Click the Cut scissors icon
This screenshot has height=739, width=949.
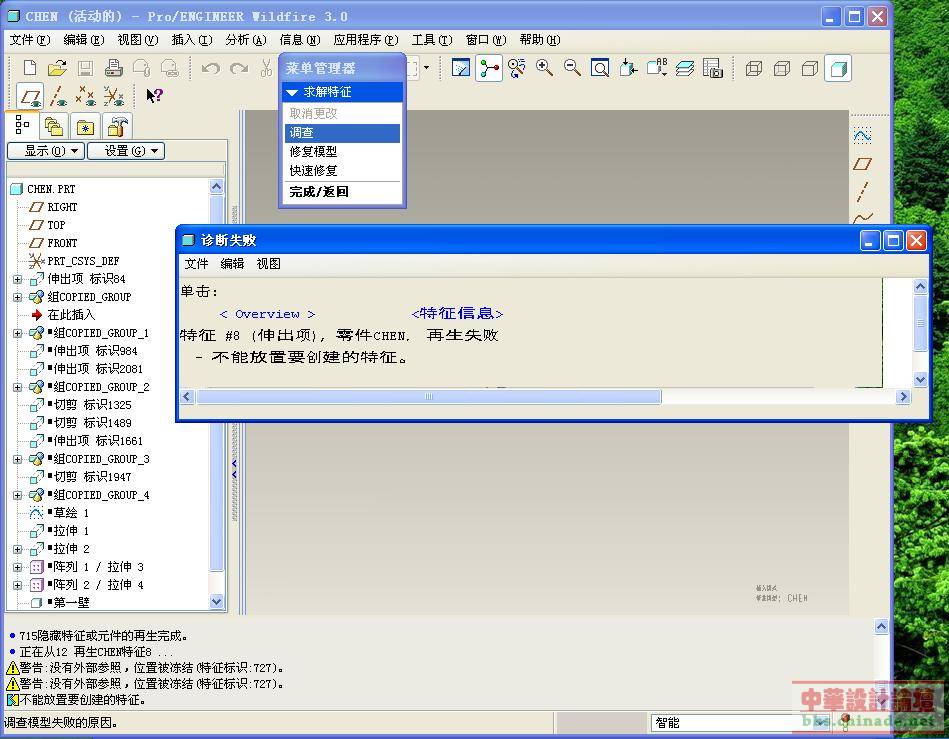266,68
